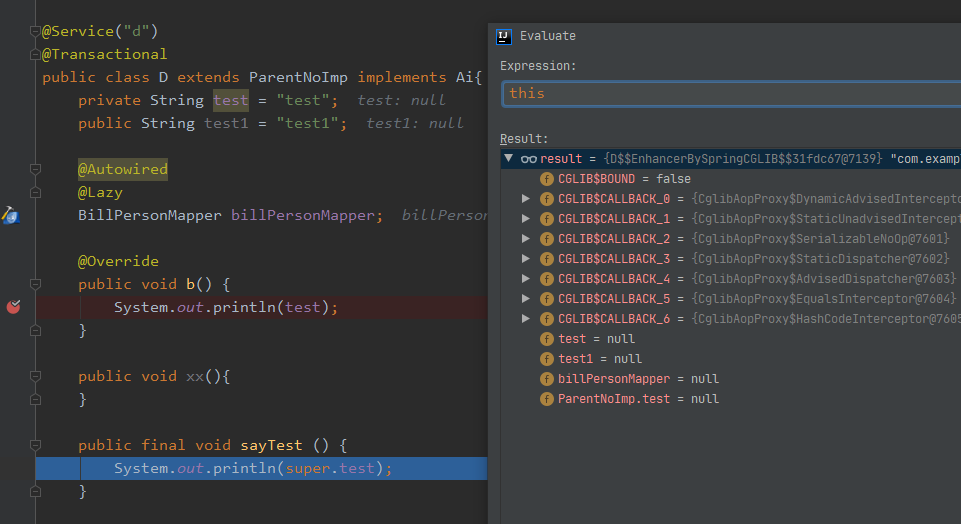Fold the sayTest method in gutter
The image size is (961, 524).
click(35, 445)
